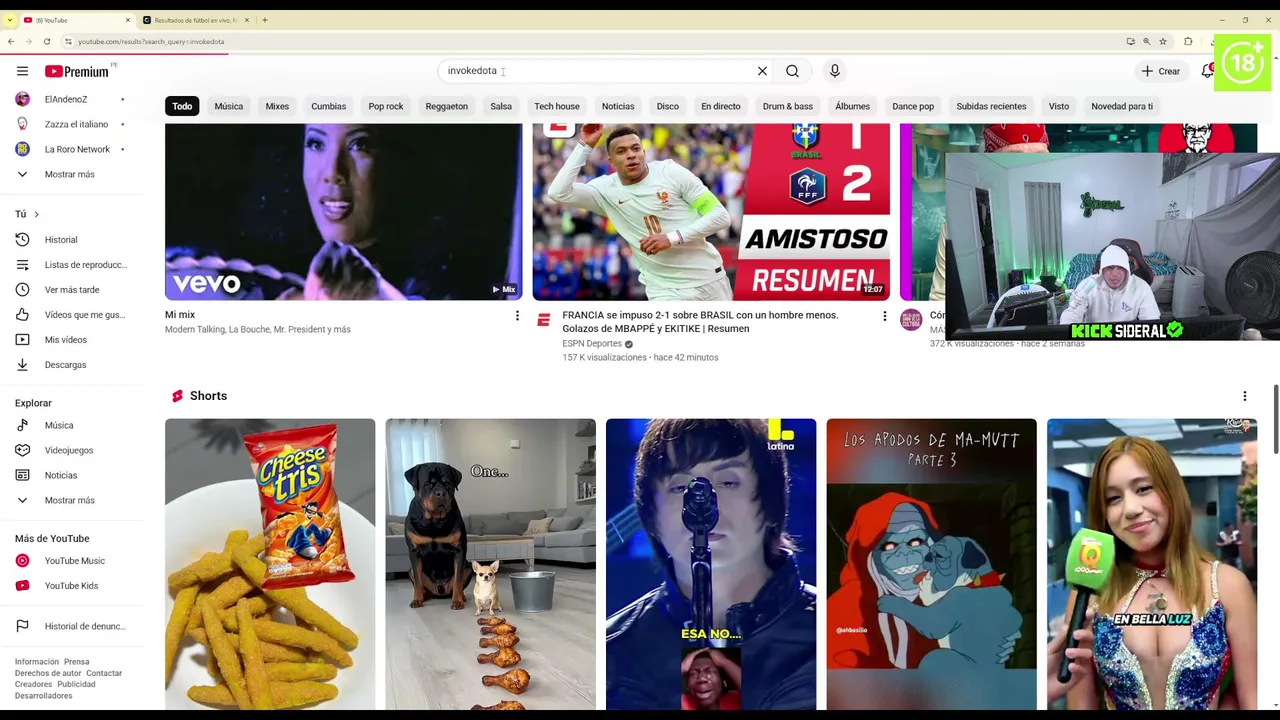Click the ESPN Deportes channel avatar
The width and height of the screenshot is (1280, 720).
pos(544,320)
